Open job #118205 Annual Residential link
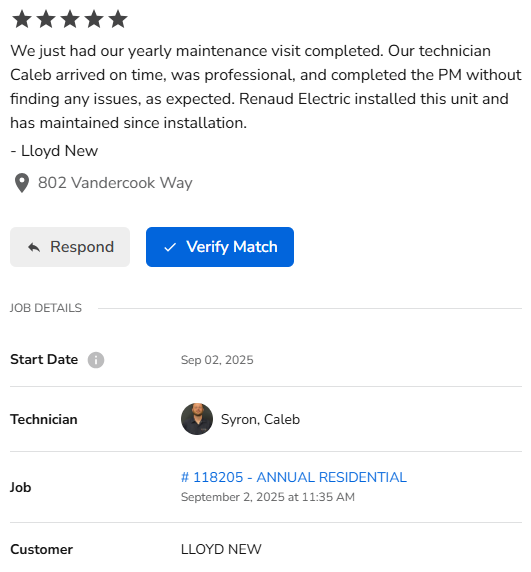The width and height of the screenshot is (531, 572). click(x=294, y=477)
